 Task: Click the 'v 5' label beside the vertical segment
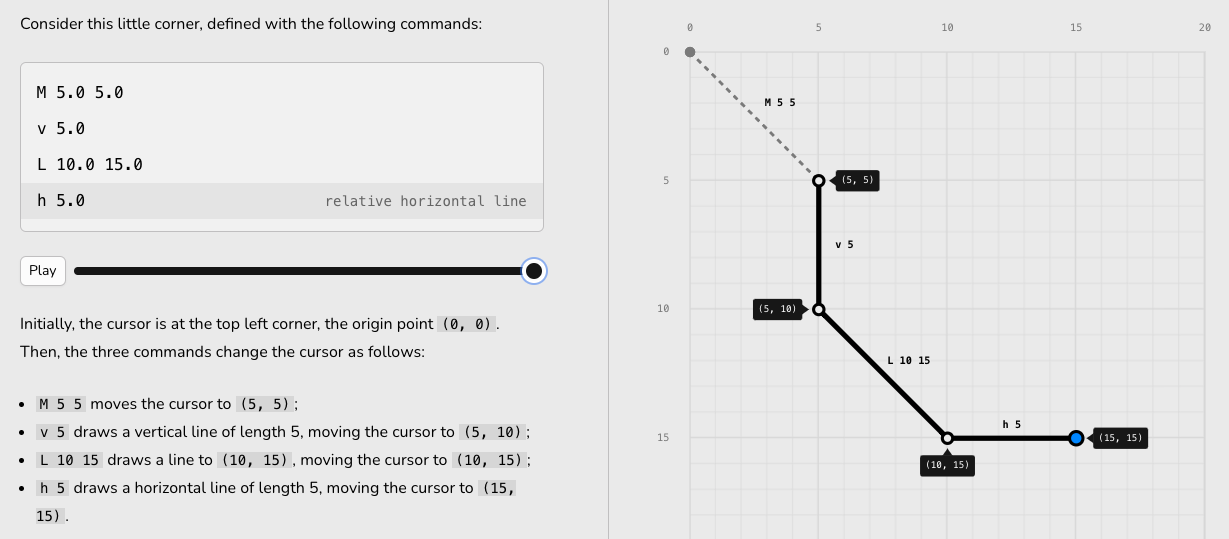[x=844, y=244]
